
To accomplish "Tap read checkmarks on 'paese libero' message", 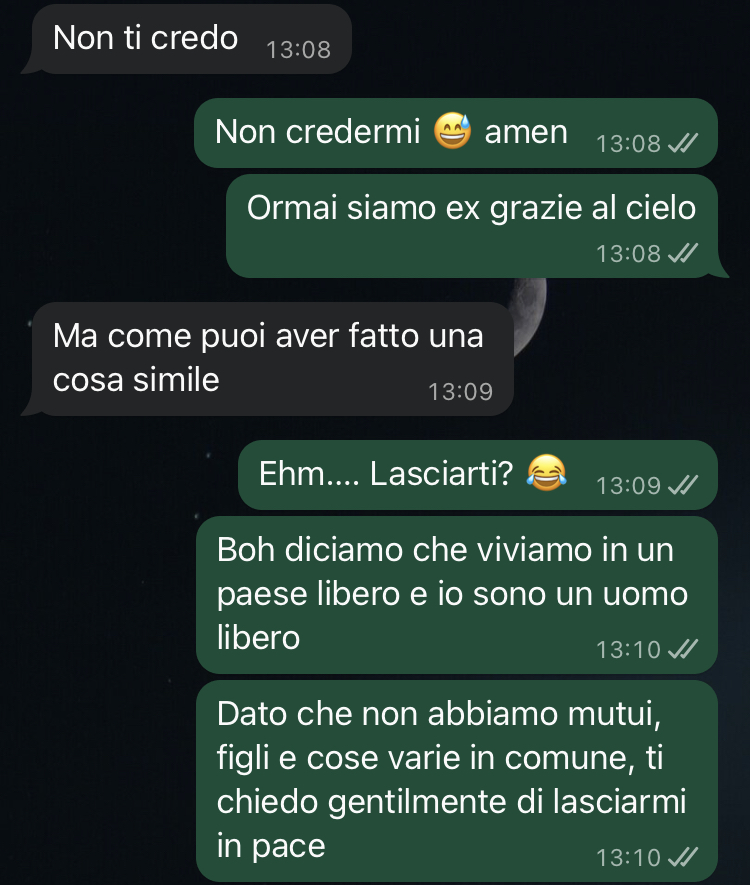I will tap(683, 649).
